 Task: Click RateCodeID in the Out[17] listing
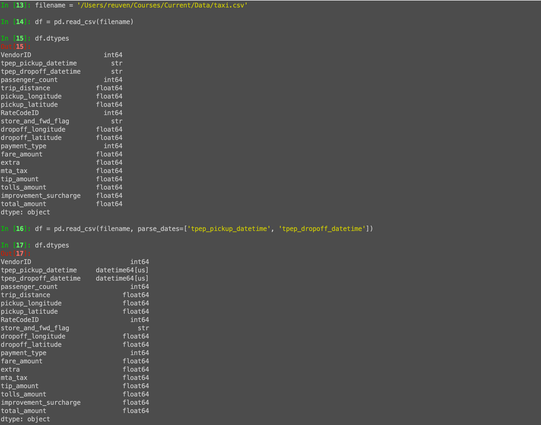point(20,320)
